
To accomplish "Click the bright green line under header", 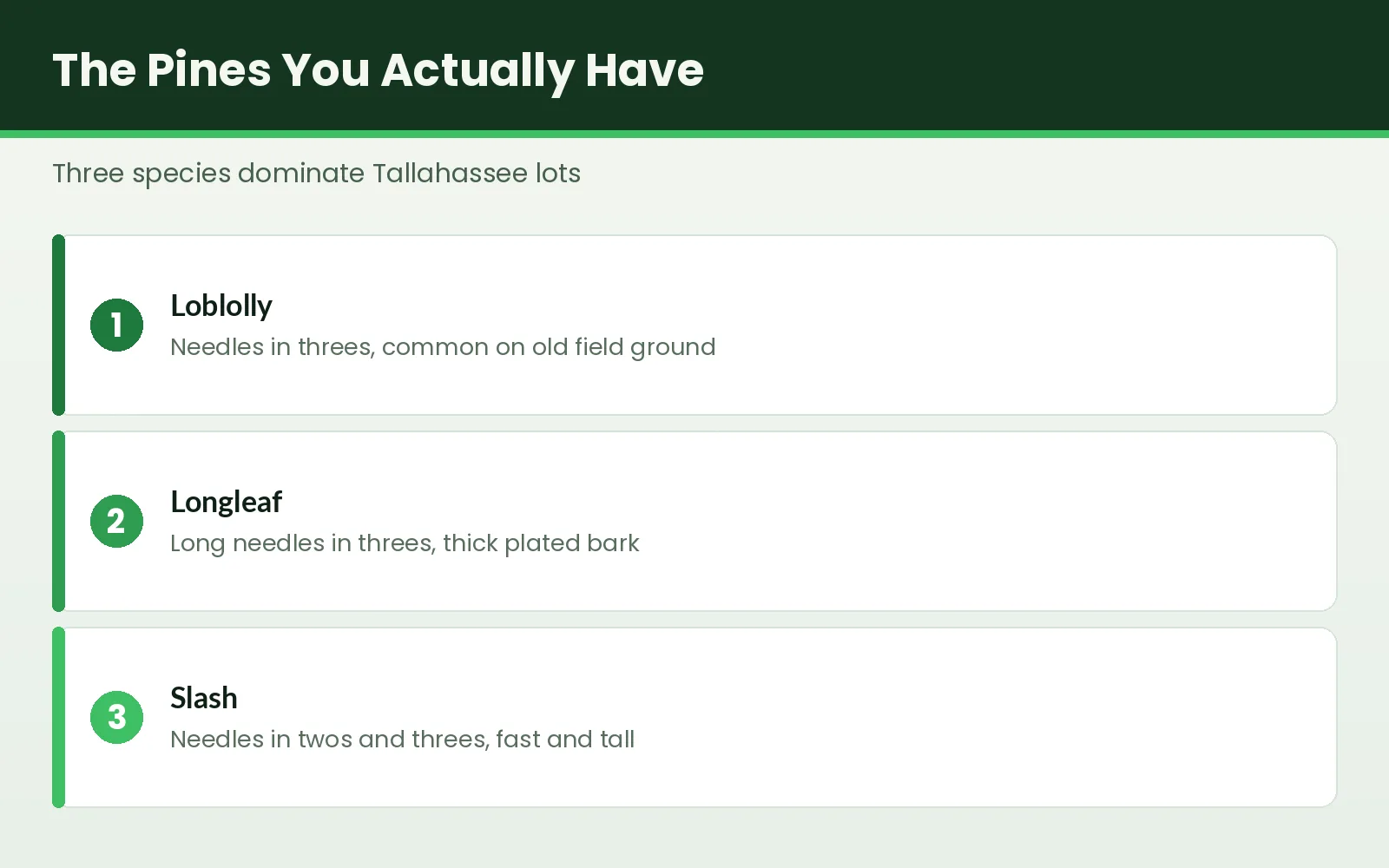I will point(694,135).
